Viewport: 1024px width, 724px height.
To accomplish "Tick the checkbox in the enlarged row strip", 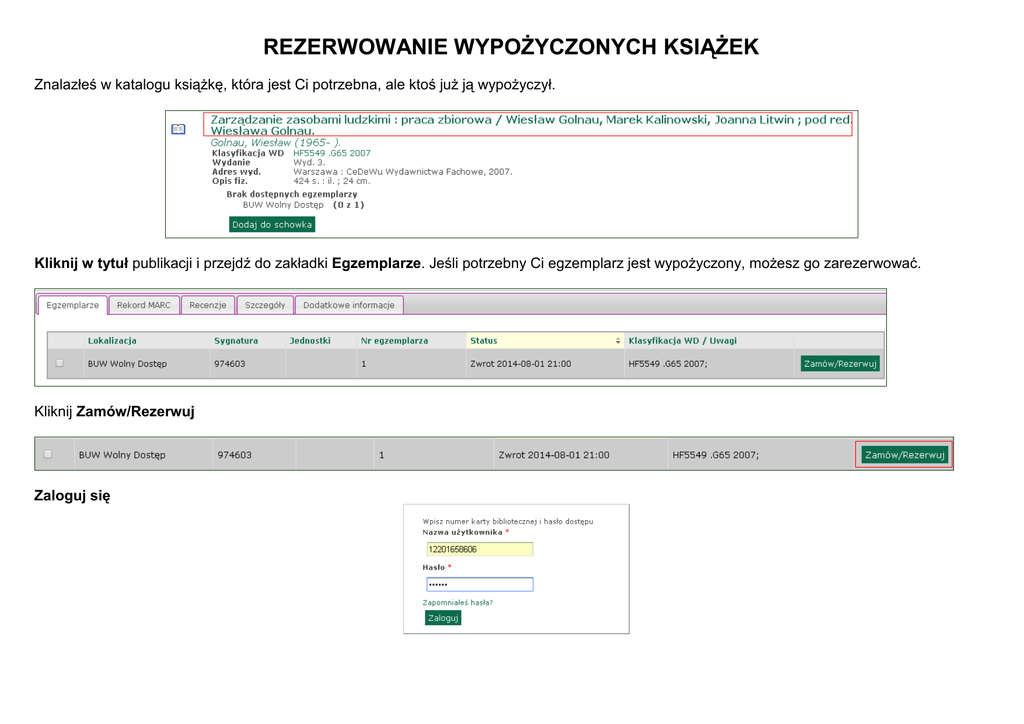I will [x=48, y=454].
